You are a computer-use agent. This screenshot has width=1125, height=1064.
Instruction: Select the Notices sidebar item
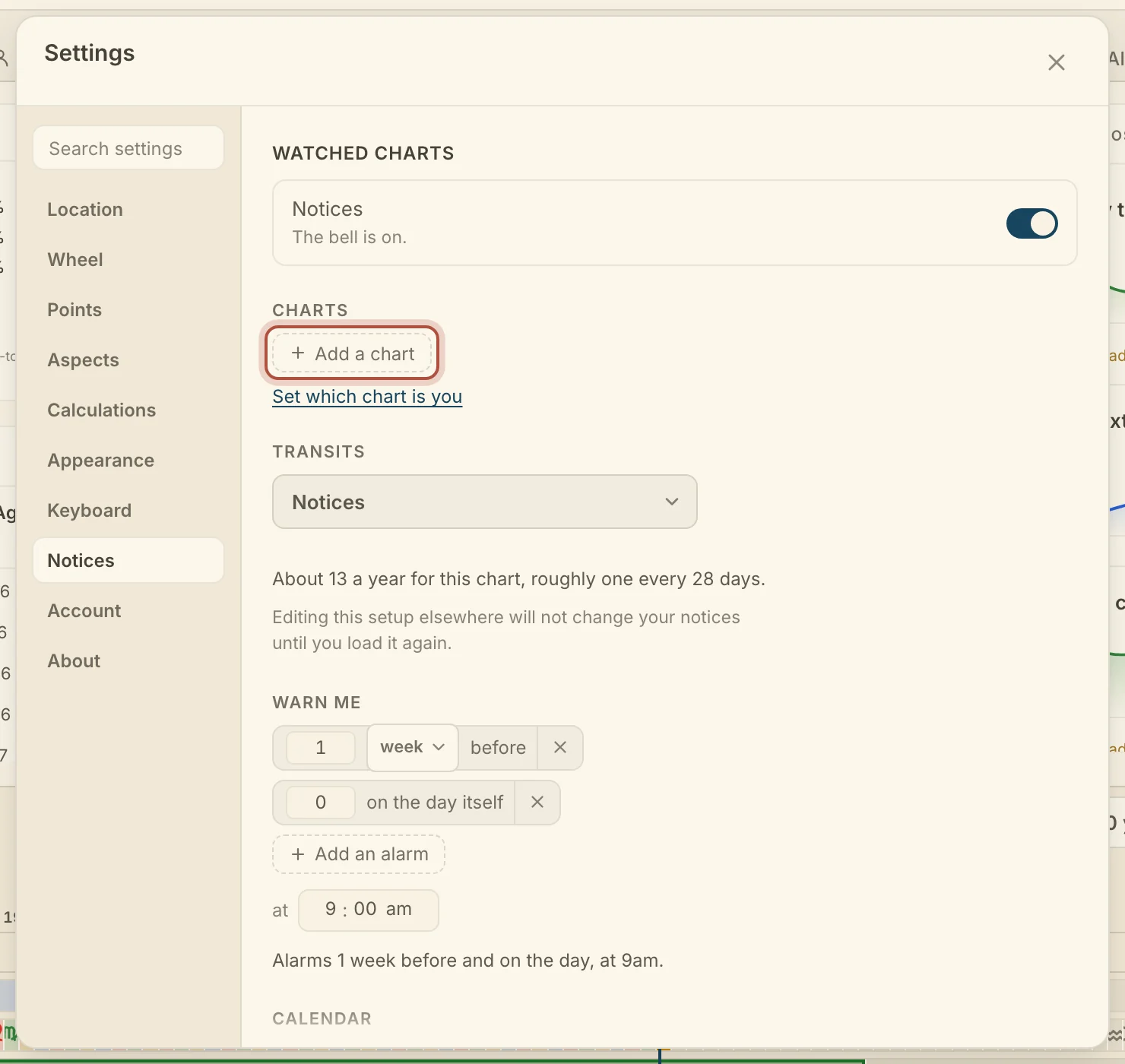click(128, 561)
